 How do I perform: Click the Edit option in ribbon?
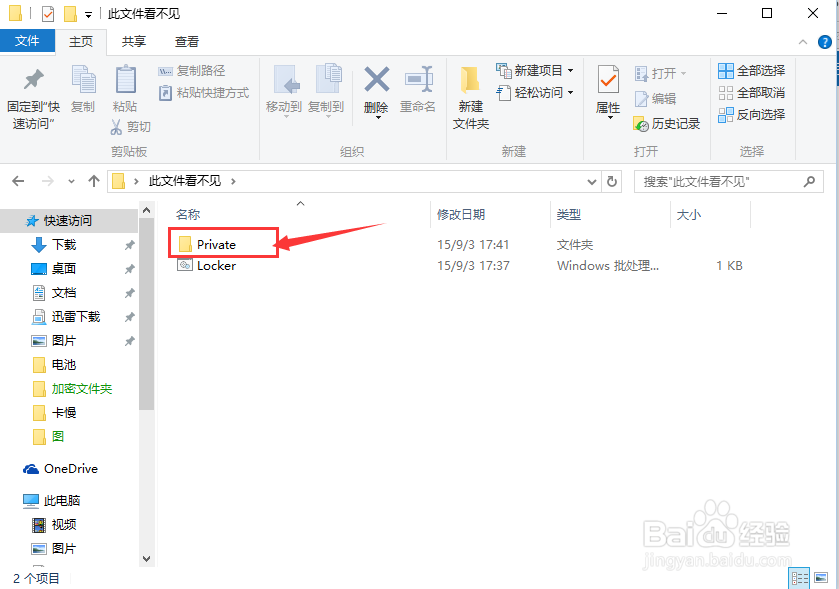(655, 98)
